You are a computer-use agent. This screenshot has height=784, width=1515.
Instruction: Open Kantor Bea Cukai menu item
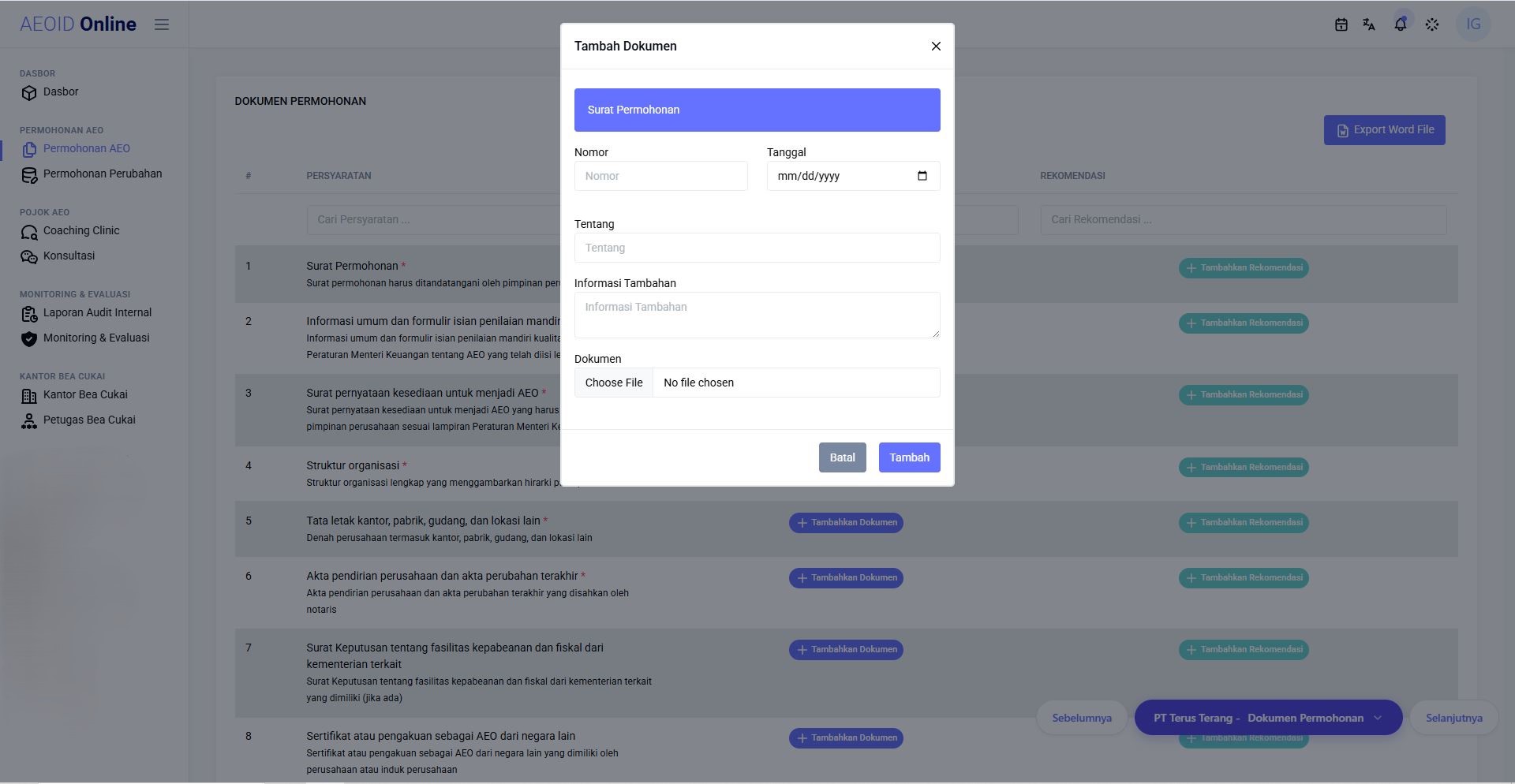pyautogui.click(x=85, y=395)
